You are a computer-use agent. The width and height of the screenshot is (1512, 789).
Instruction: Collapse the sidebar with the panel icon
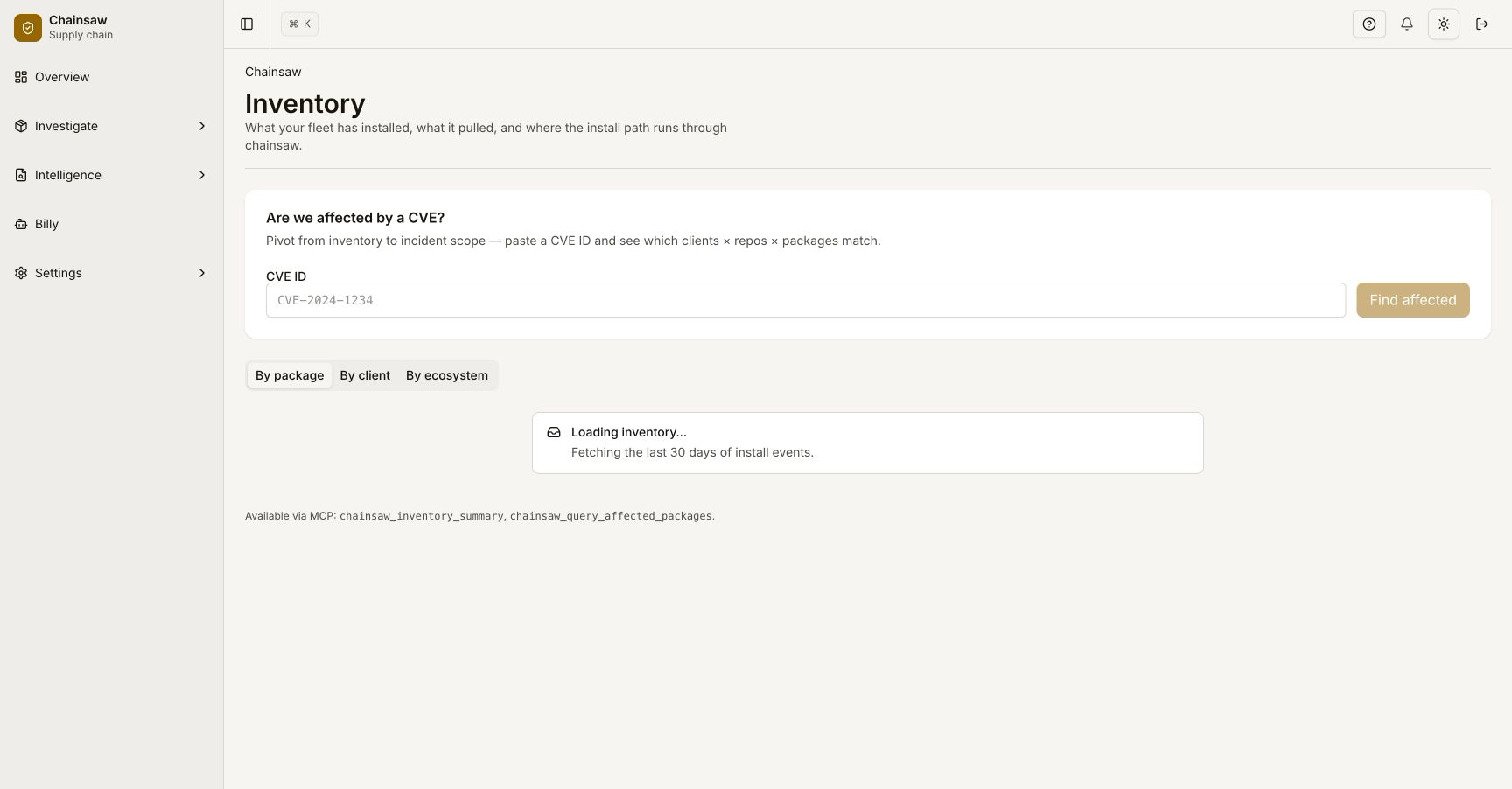point(247,24)
